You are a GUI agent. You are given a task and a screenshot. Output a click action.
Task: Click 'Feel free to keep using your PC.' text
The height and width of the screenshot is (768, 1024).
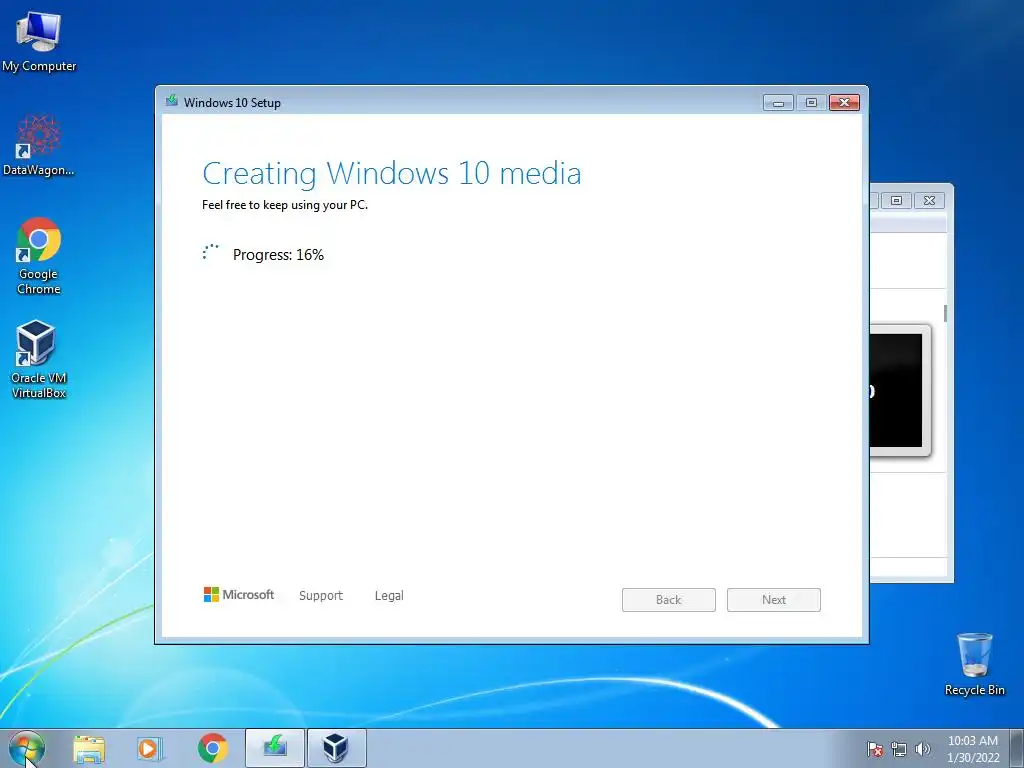285,205
